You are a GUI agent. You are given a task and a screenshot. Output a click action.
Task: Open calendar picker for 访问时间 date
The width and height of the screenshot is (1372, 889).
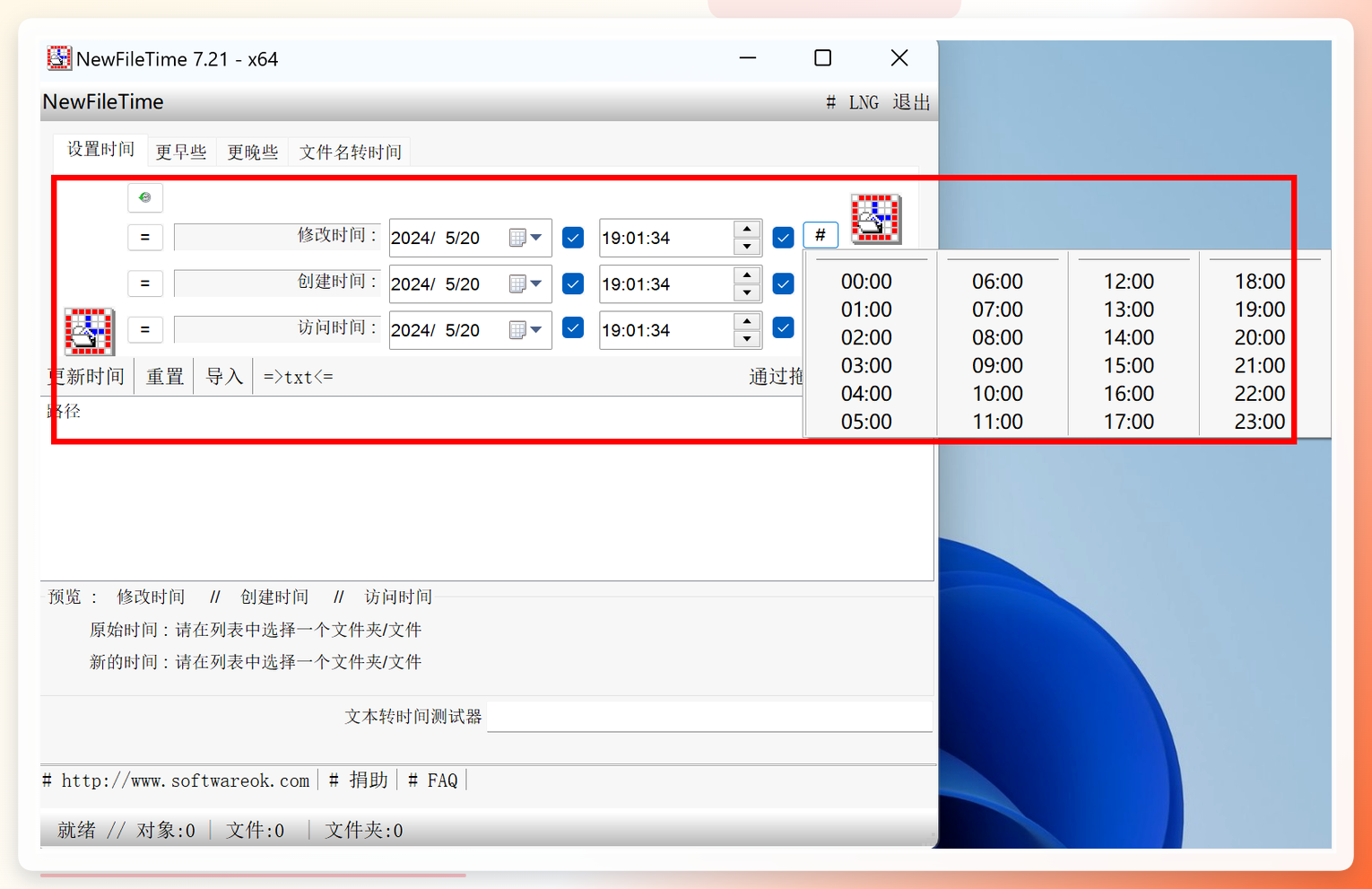tap(526, 330)
